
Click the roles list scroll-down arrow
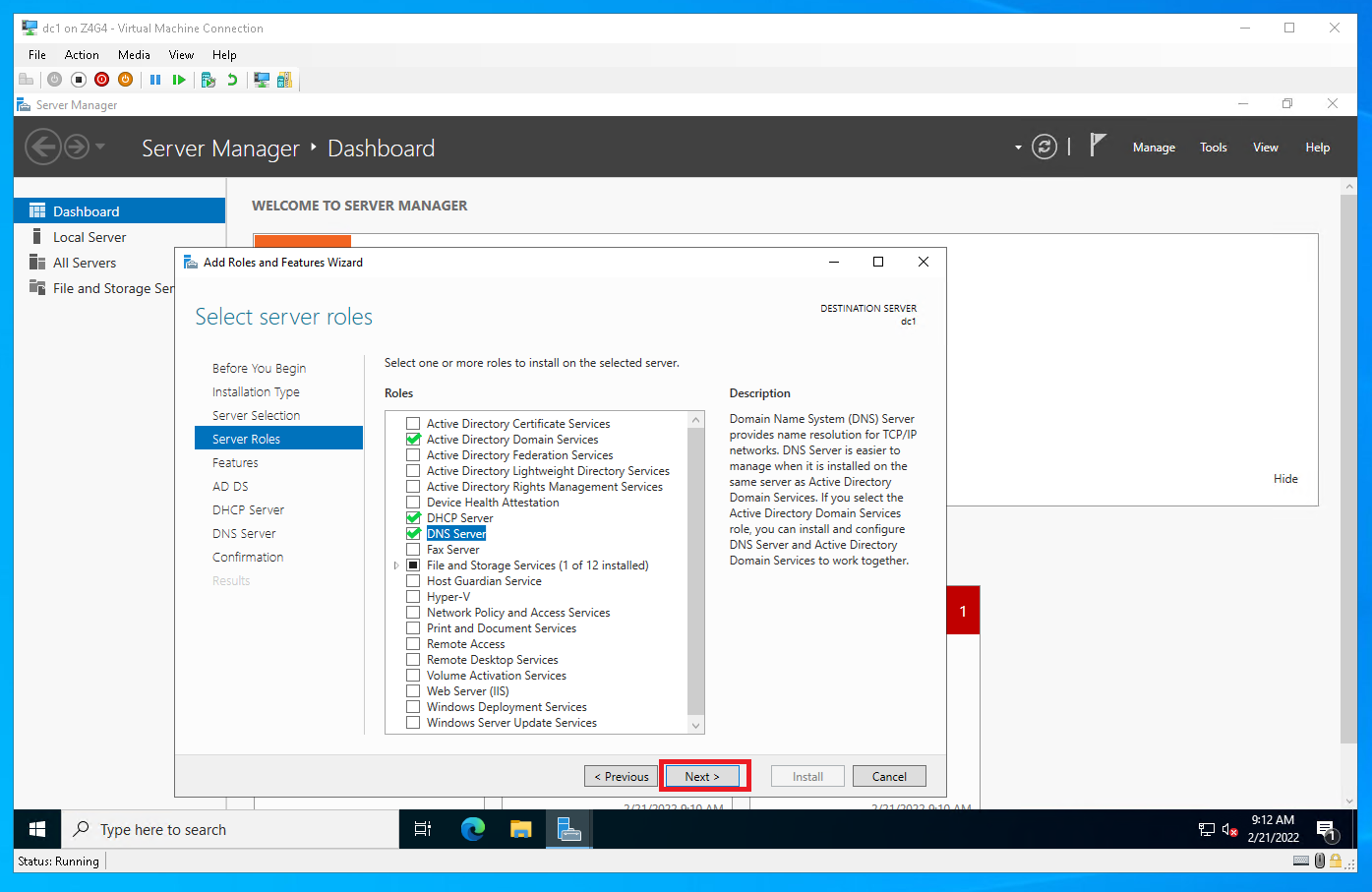tap(696, 726)
